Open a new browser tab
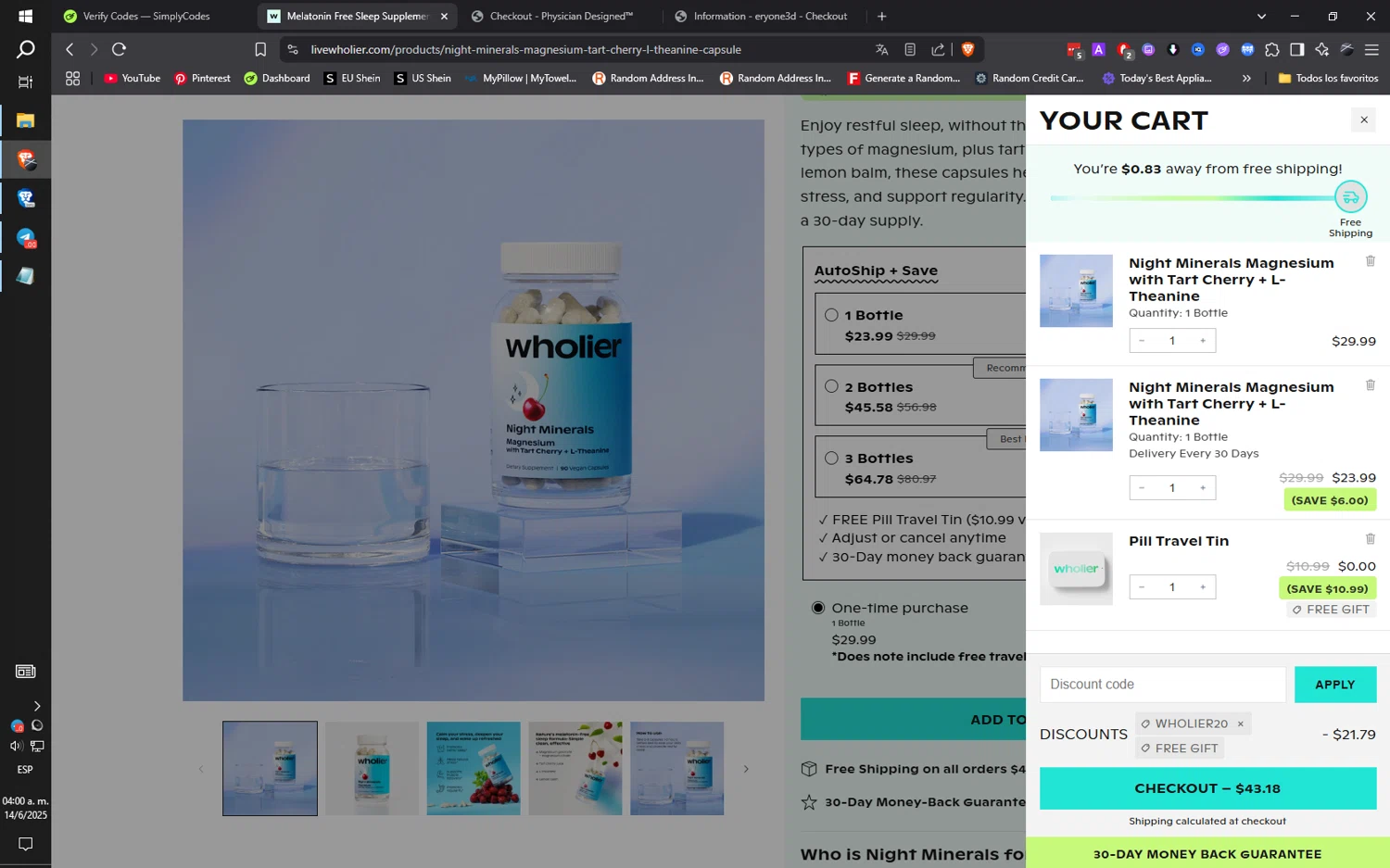Screen dimensions: 1390x868 coord(881,16)
